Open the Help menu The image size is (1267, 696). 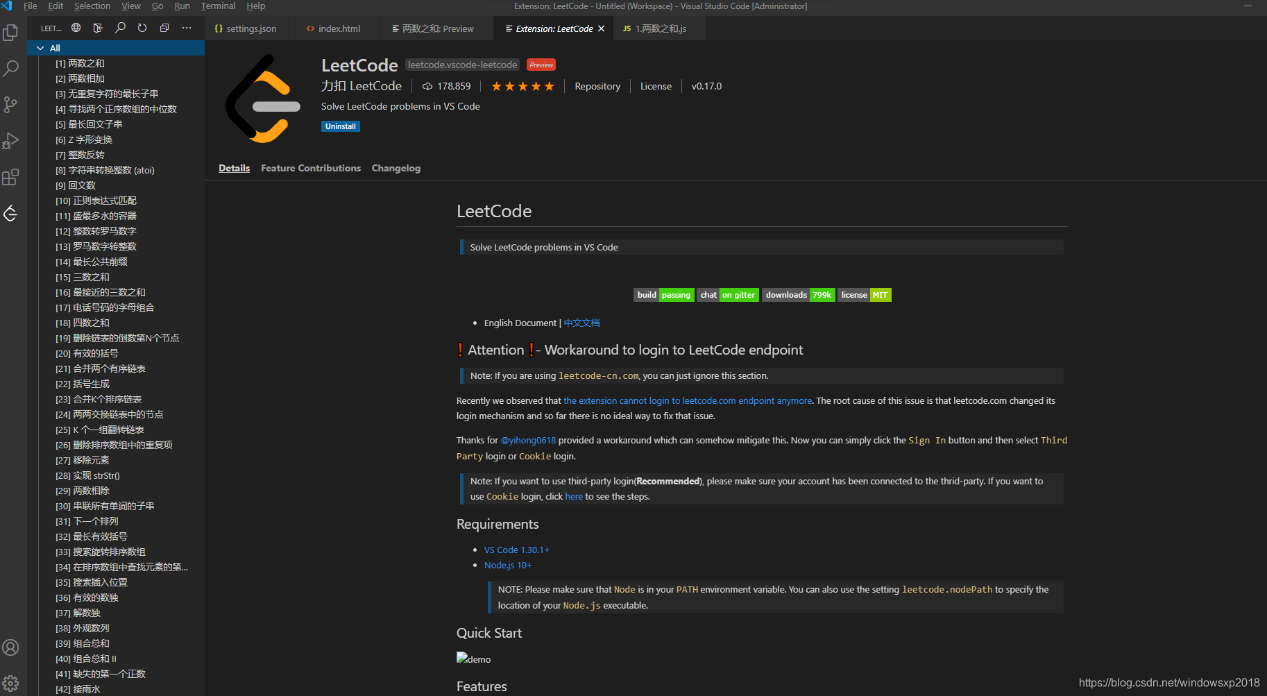pyautogui.click(x=256, y=6)
